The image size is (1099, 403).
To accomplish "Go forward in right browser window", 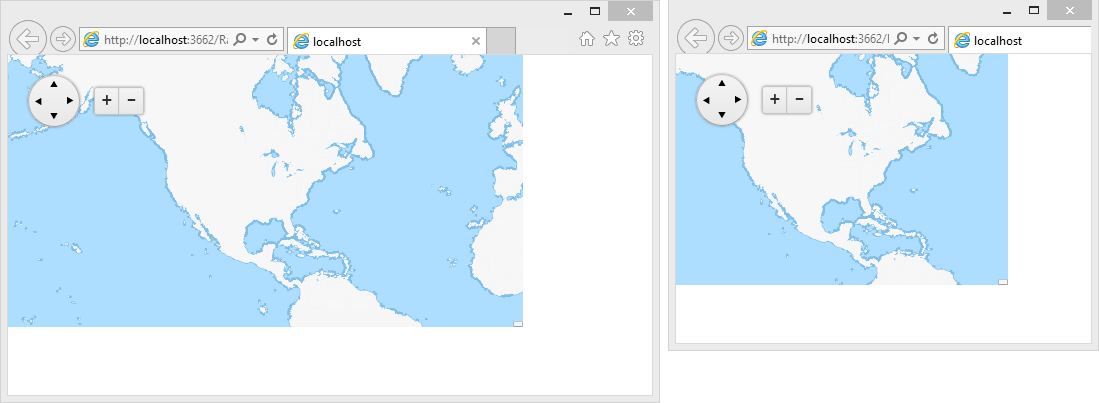I will [731, 39].
